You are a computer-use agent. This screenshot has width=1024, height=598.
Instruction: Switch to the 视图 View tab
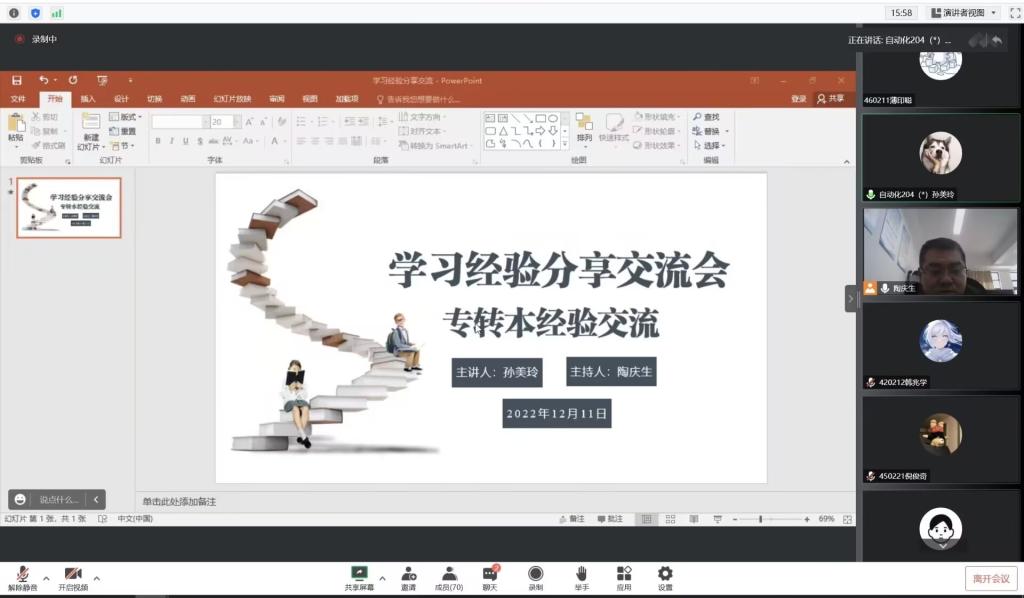coord(310,99)
